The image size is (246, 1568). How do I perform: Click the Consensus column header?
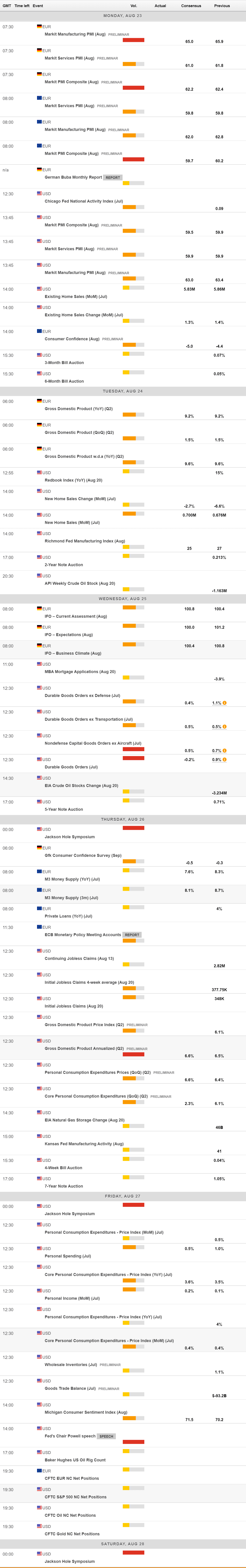[x=191, y=5]
